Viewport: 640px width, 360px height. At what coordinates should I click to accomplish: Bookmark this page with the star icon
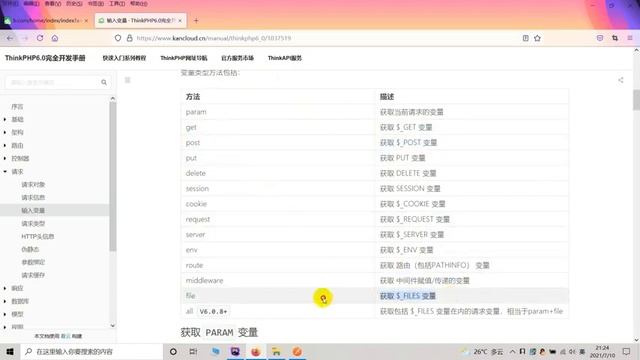(537, 38)
